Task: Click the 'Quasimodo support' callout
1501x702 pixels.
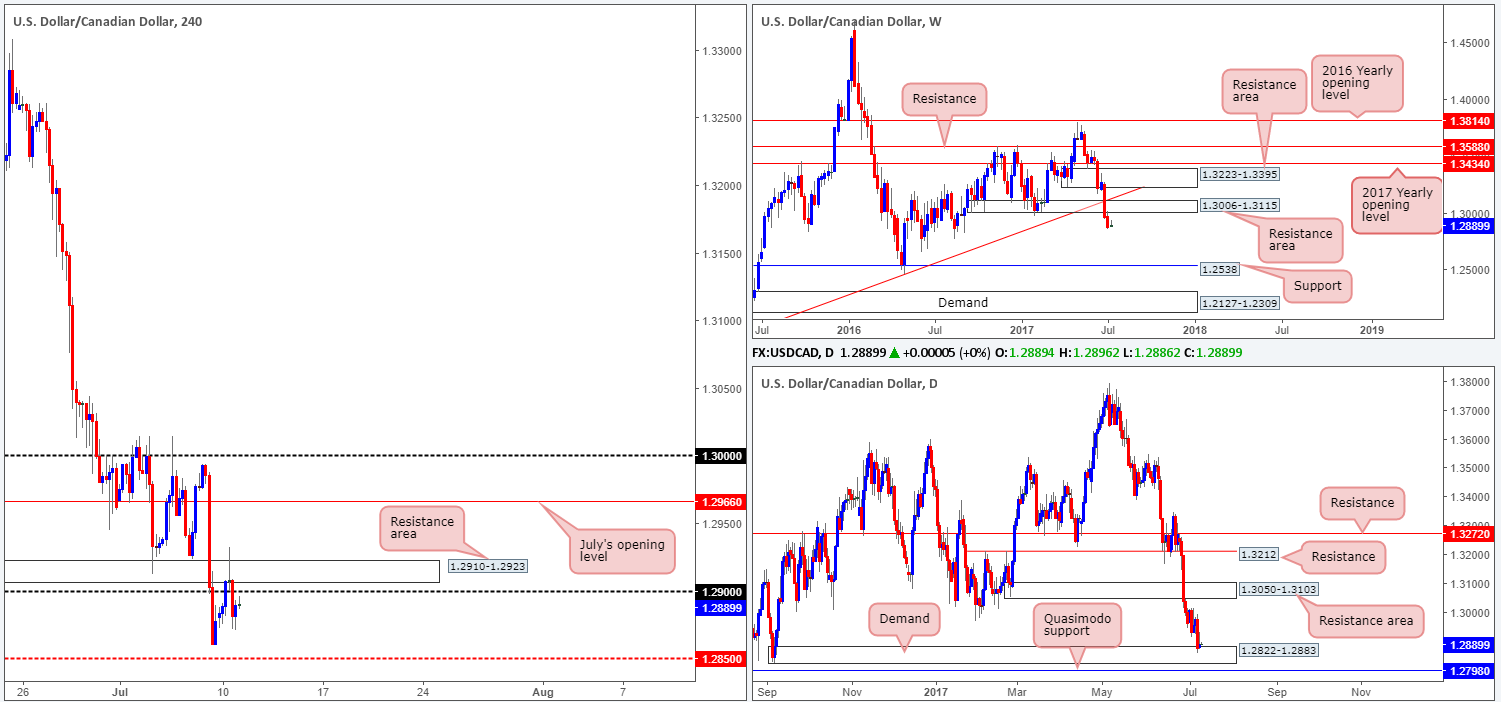Action: (x=1076, y=625)
